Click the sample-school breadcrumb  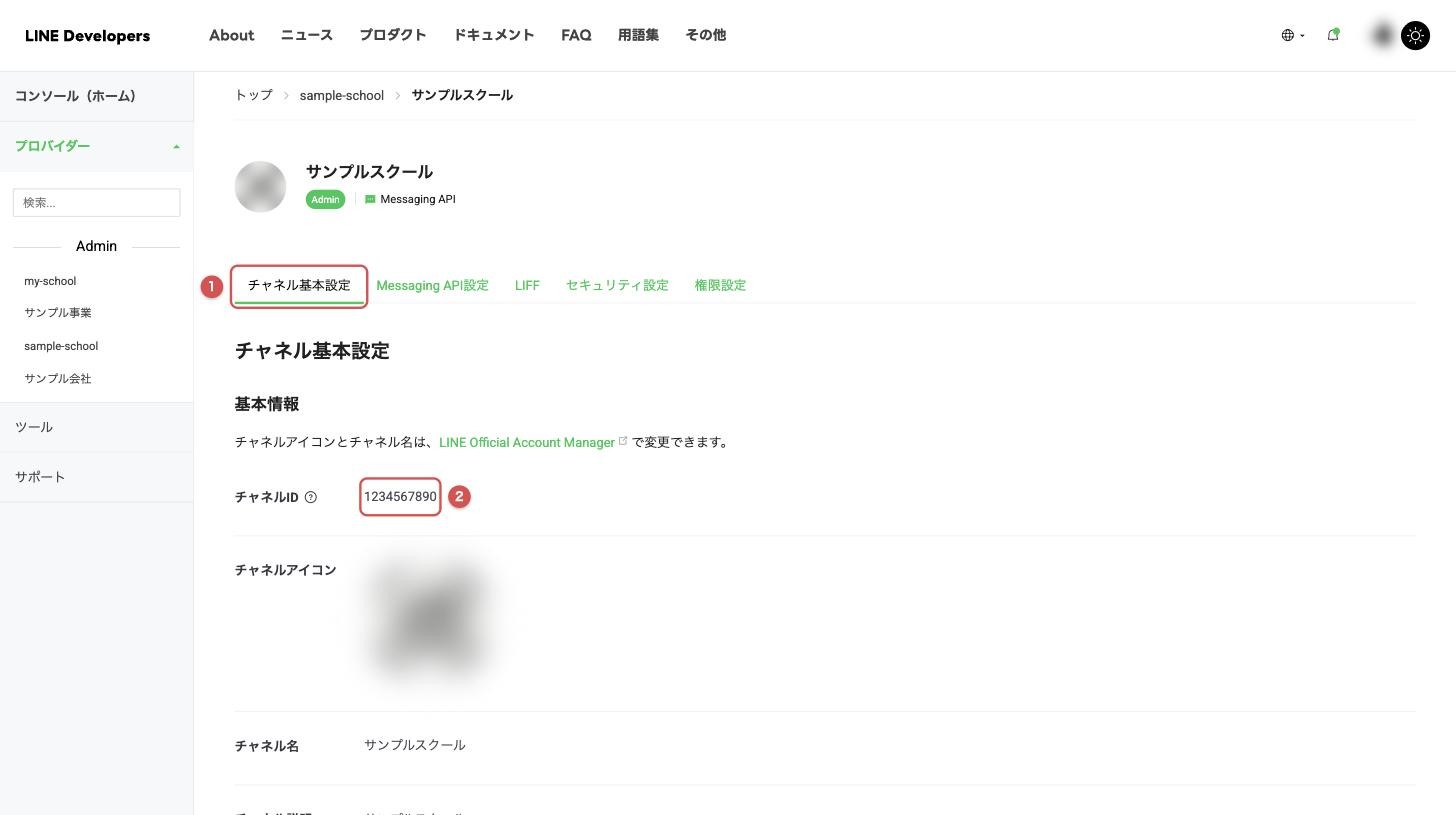pos(342,95)
